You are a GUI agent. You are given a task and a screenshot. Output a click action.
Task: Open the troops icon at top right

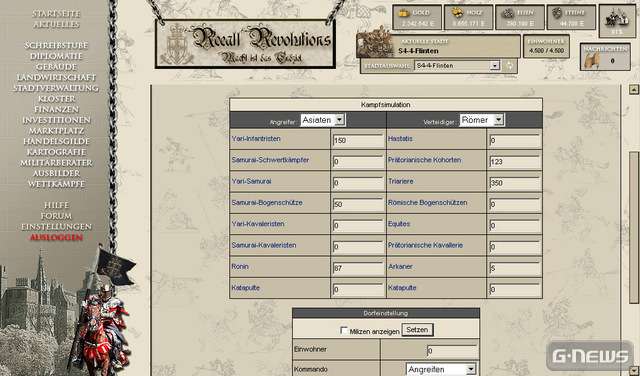pos(617,21)
